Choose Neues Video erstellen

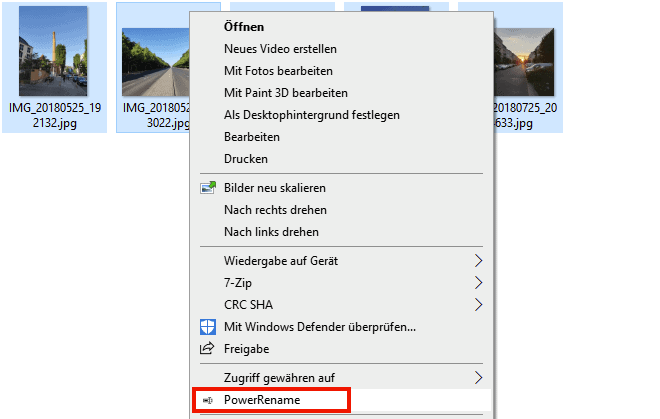coord(280,49)
